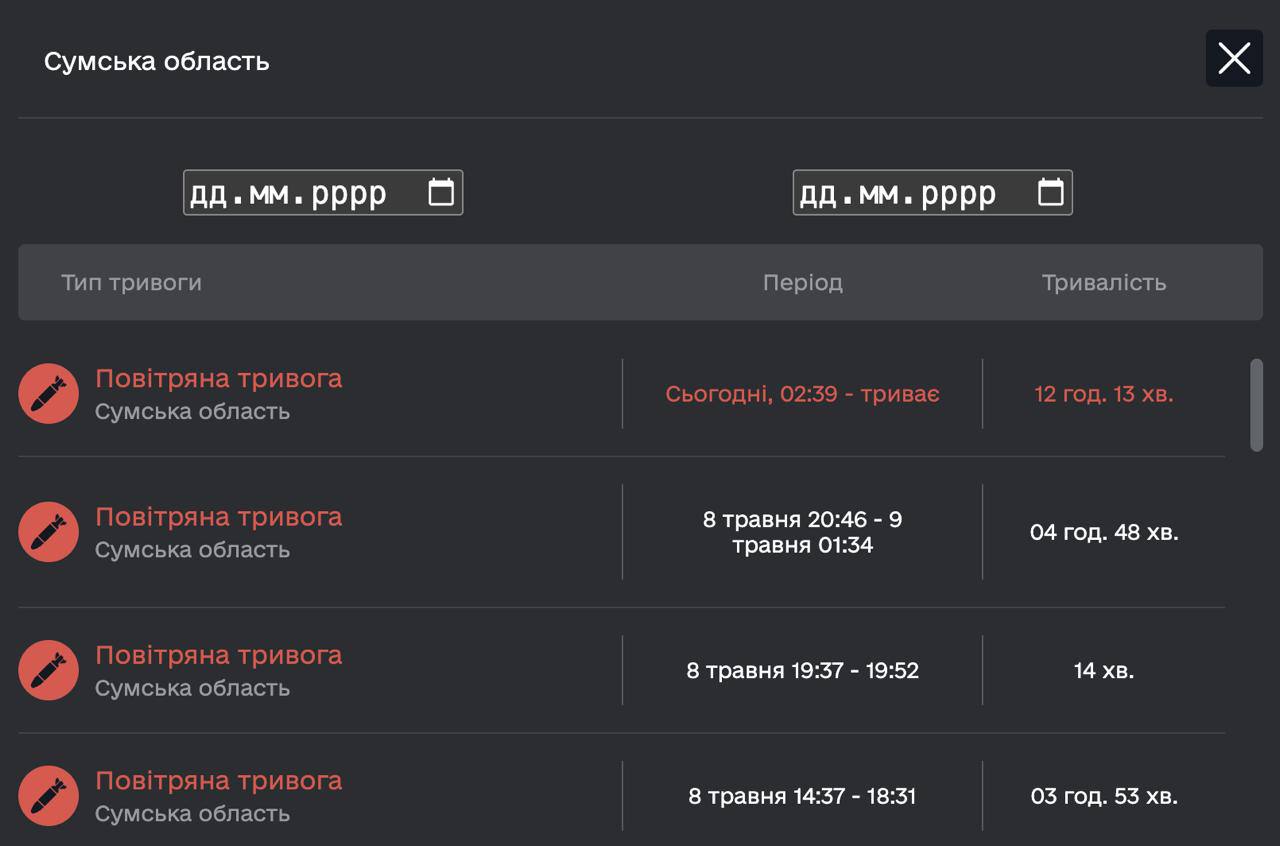Screen dimensions: 1280x846
Task: Click the 8 травня 14:37 - 18:31 period
Action: [x=802, y=796]
